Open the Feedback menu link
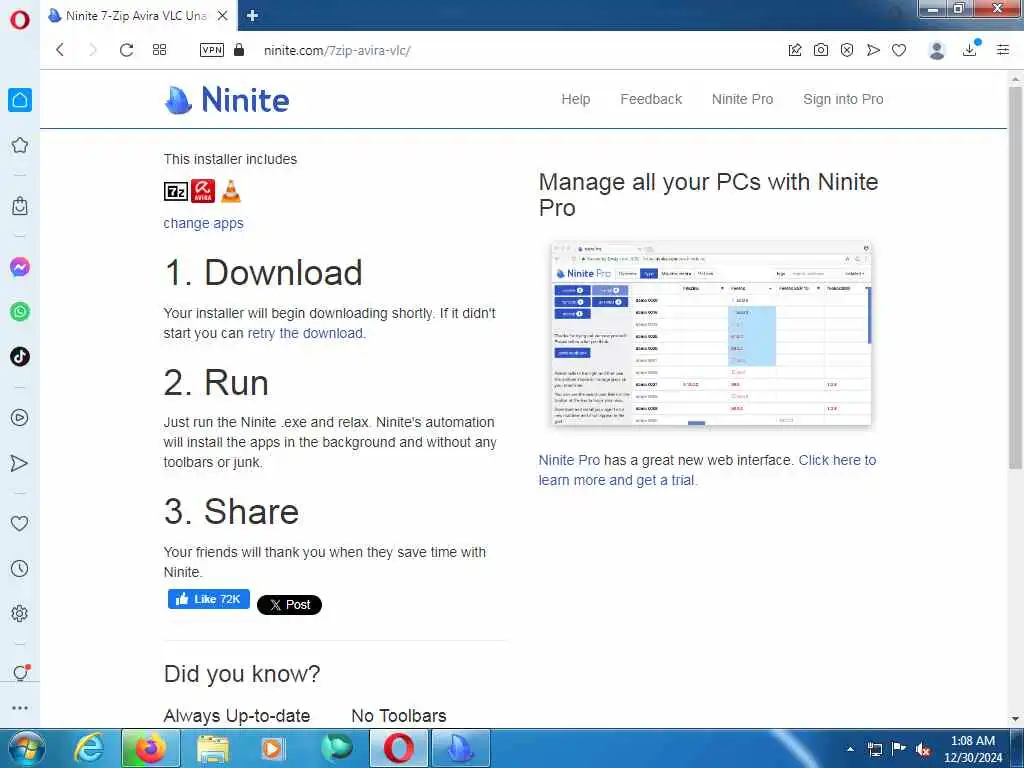 650,99
